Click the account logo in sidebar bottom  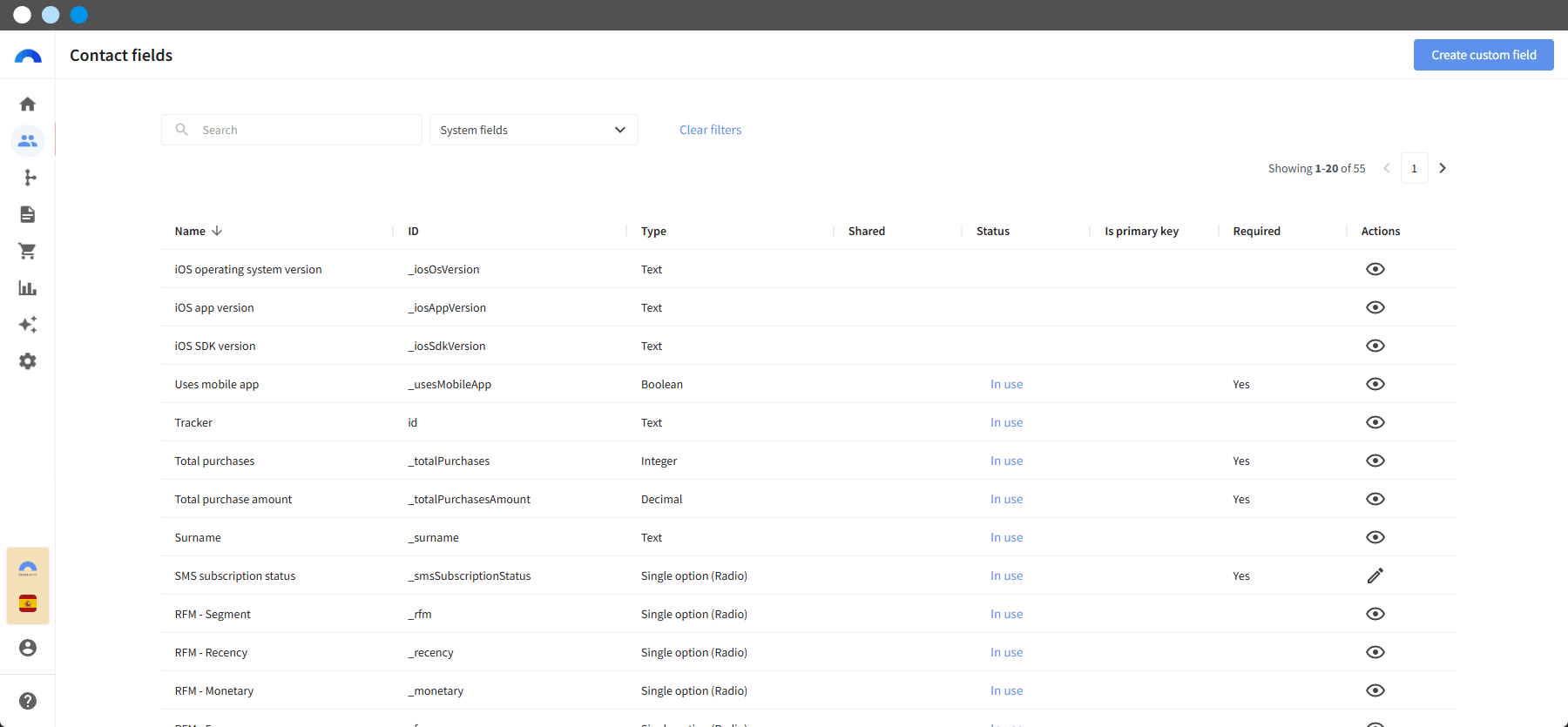[x=28, y=569]
